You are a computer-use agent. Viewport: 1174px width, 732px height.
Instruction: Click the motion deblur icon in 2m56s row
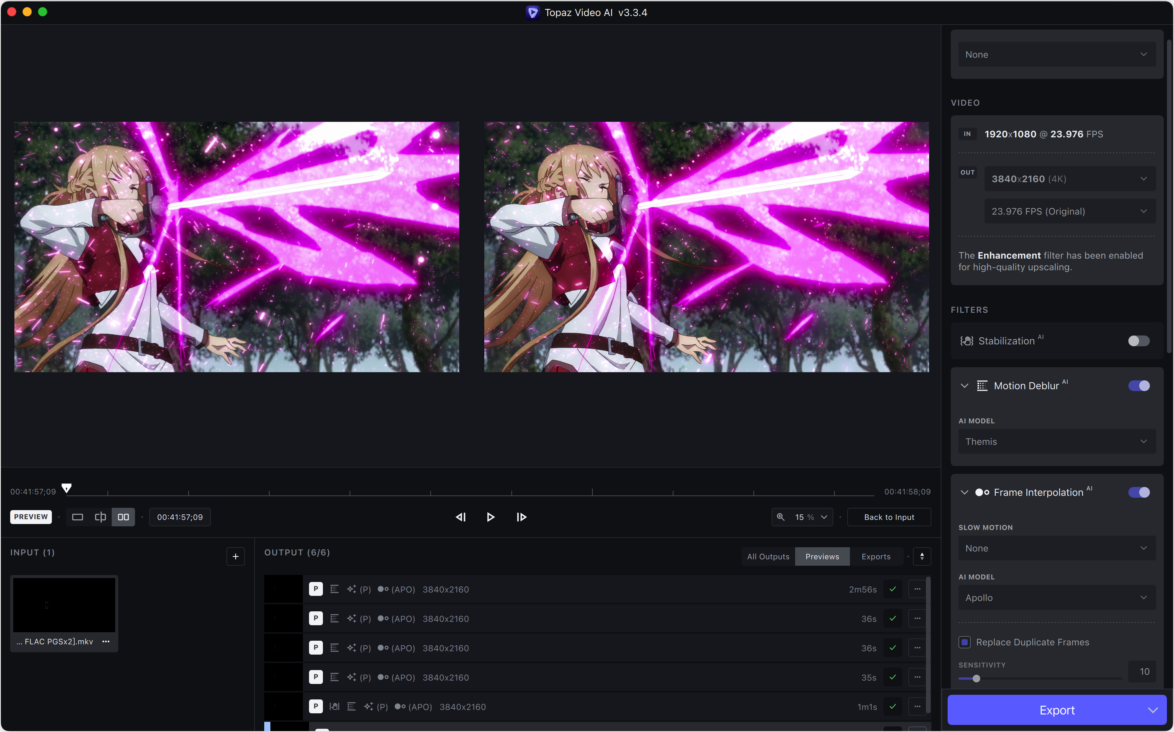[x=335, y=590]
